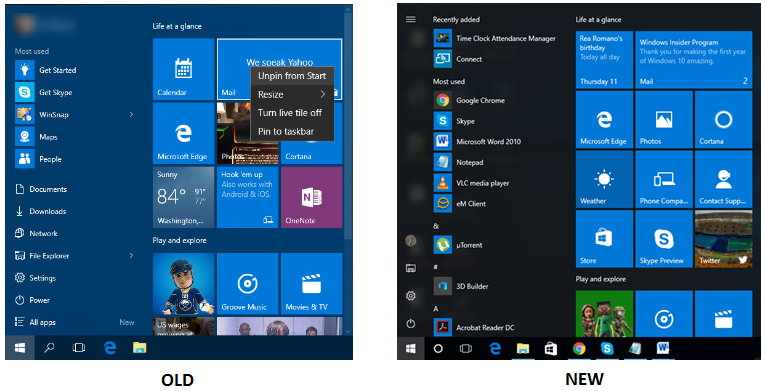Open People from OLD Most used list

39,159
